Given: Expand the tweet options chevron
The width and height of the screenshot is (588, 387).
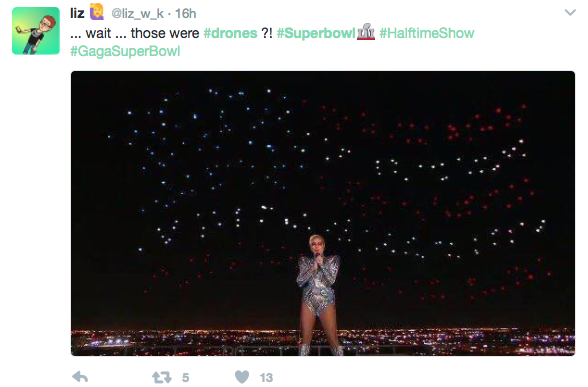Looking at the screenshot, I should [570, 13].
